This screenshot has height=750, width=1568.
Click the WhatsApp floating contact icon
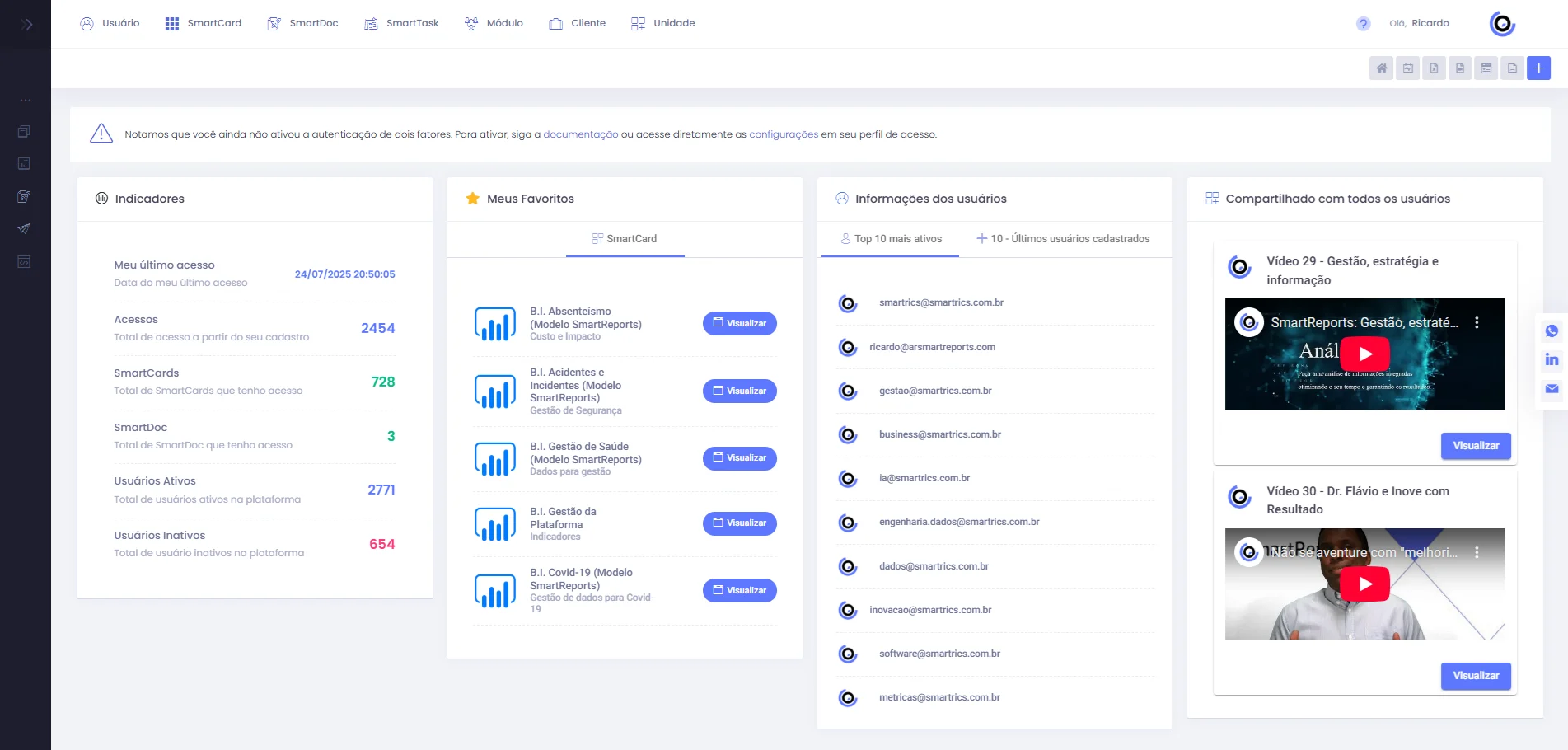[1552, 331]
